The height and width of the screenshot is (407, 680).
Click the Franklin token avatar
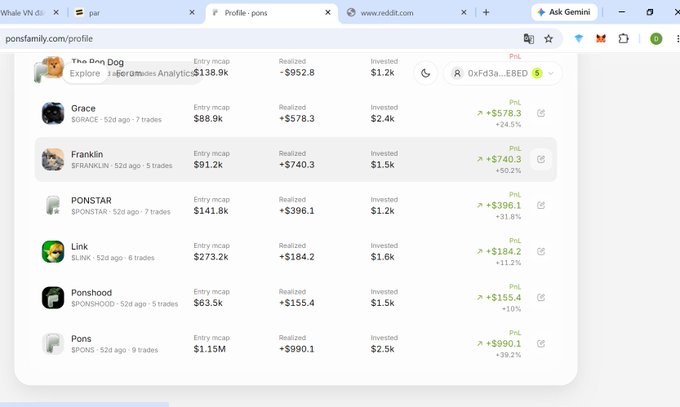pyautogui.click(x=53, y=159)
